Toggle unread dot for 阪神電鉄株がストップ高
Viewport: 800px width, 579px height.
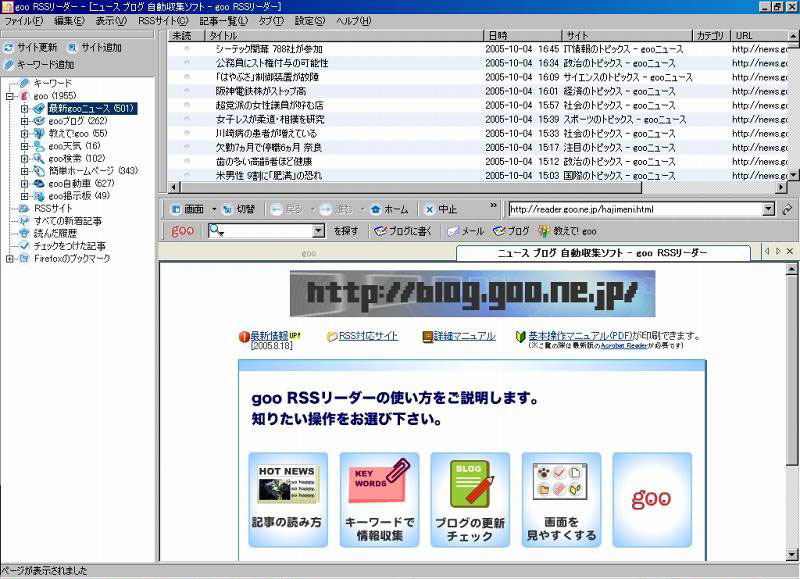187,91
